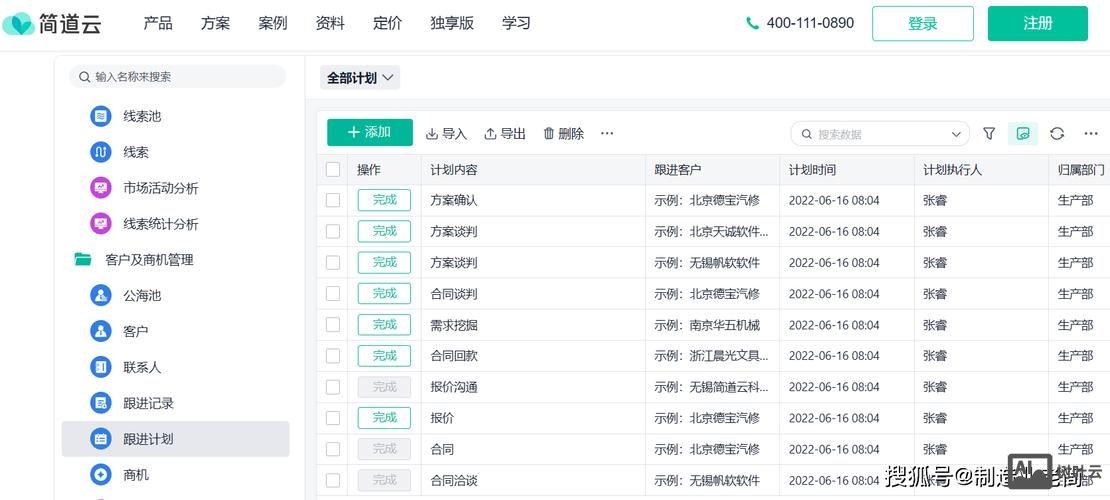This screenshot has width=1110, height=500.
Task: Click the green 添加 button
Action: (x=370, y=132)
